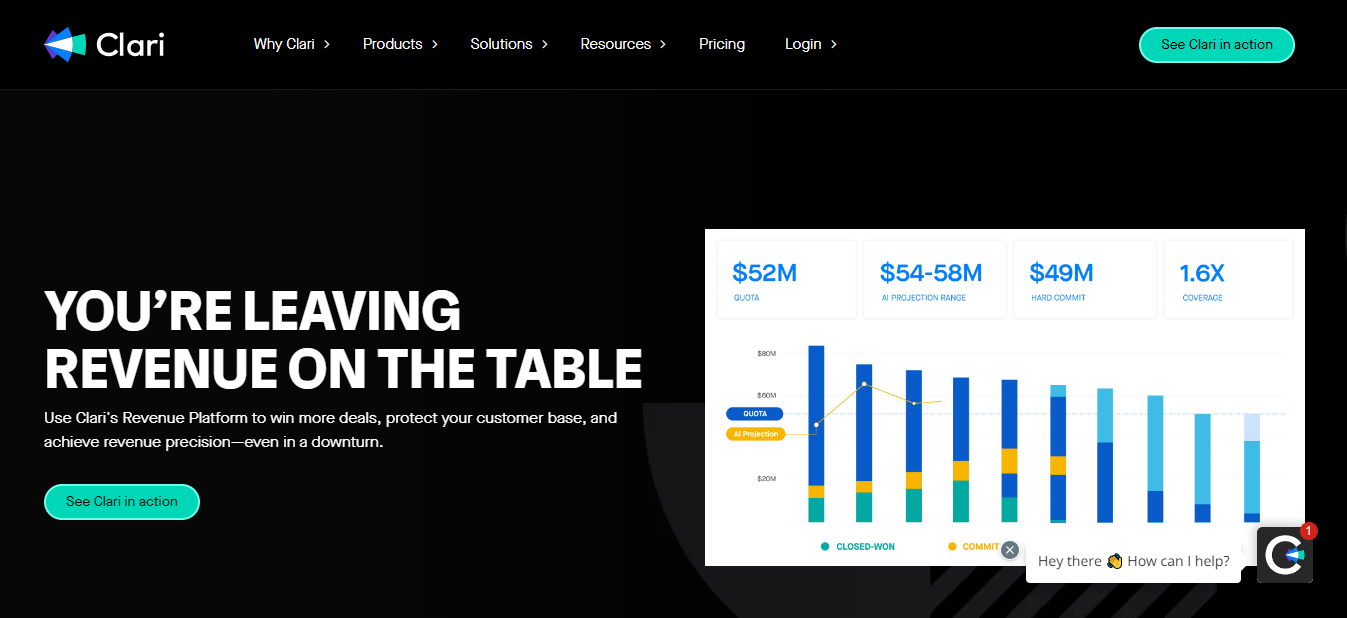Viewport: 1347px width, 618px height.
Task: Expand the chevron next to Why Clari
Action: (327, 44)
